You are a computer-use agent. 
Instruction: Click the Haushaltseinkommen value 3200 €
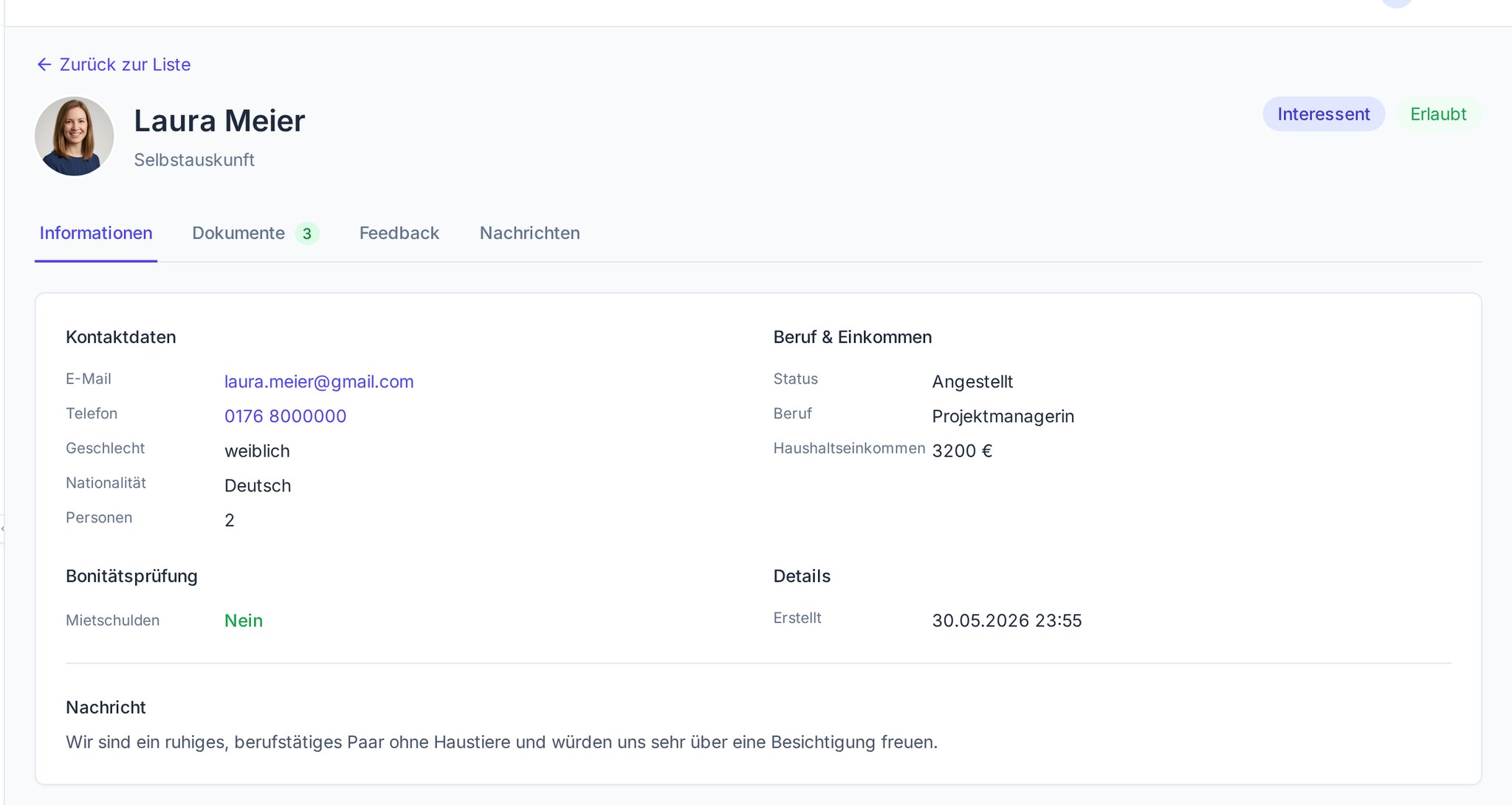pos(962,451)
